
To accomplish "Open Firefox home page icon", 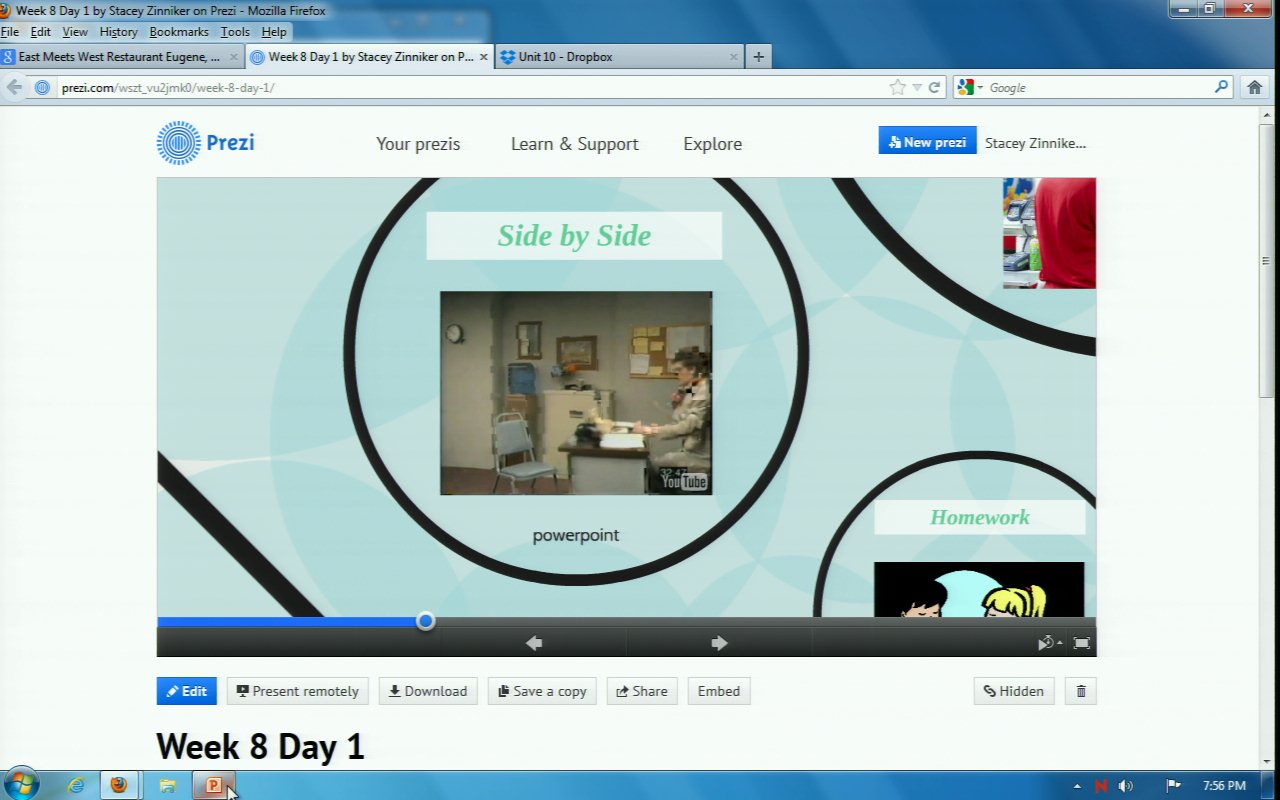I will point(1254,87).
